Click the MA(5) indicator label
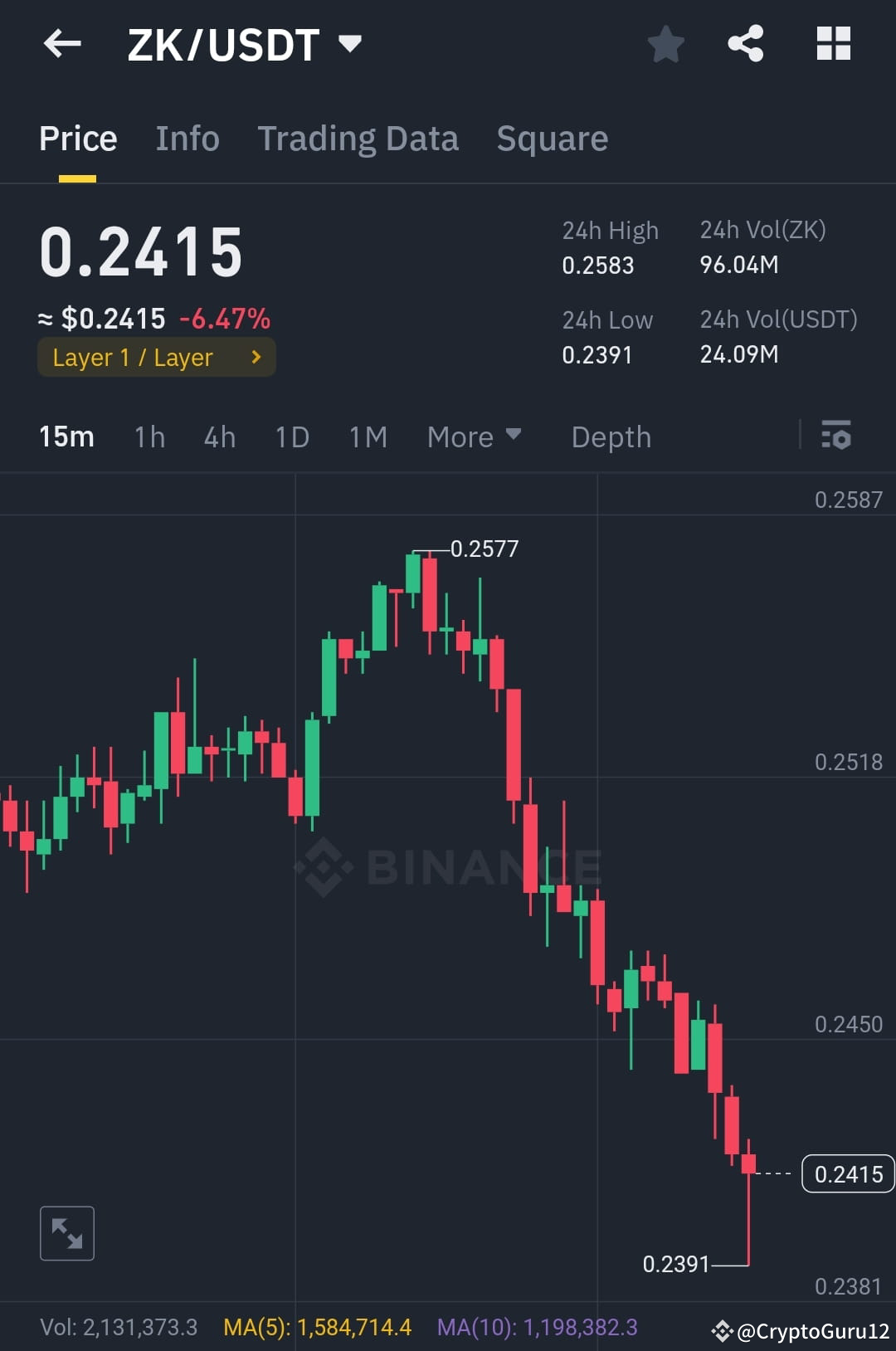Viewport: 896px width, 1351px height. [x=318, y=1326]
